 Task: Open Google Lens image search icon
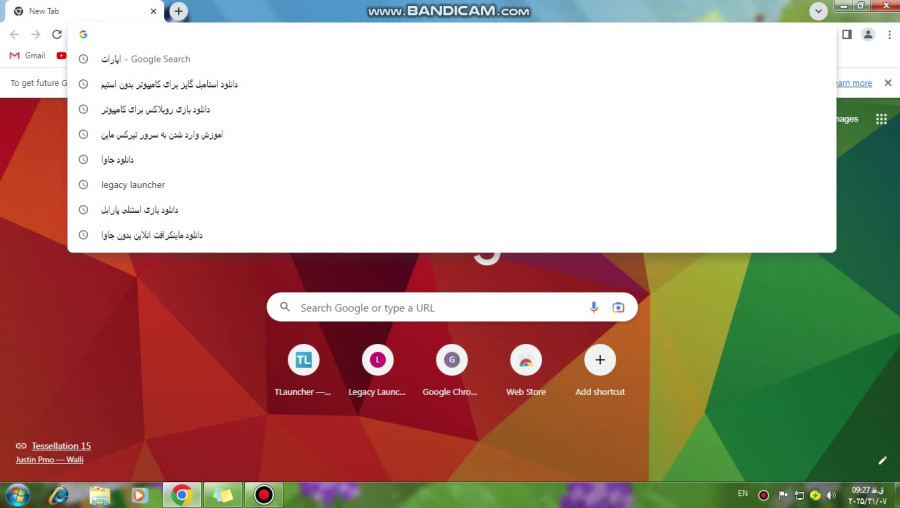pyautogui.click(x=618, y=308)
